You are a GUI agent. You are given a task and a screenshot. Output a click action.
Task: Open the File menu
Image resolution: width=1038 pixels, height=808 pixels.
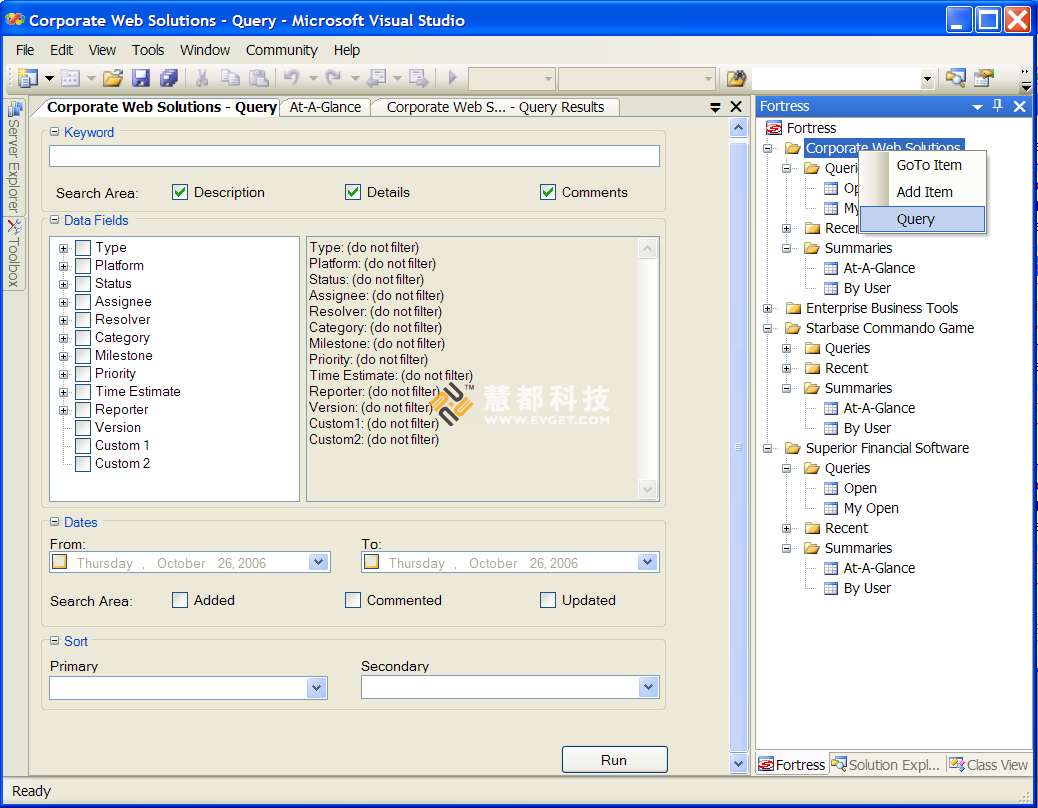(24, 50)
